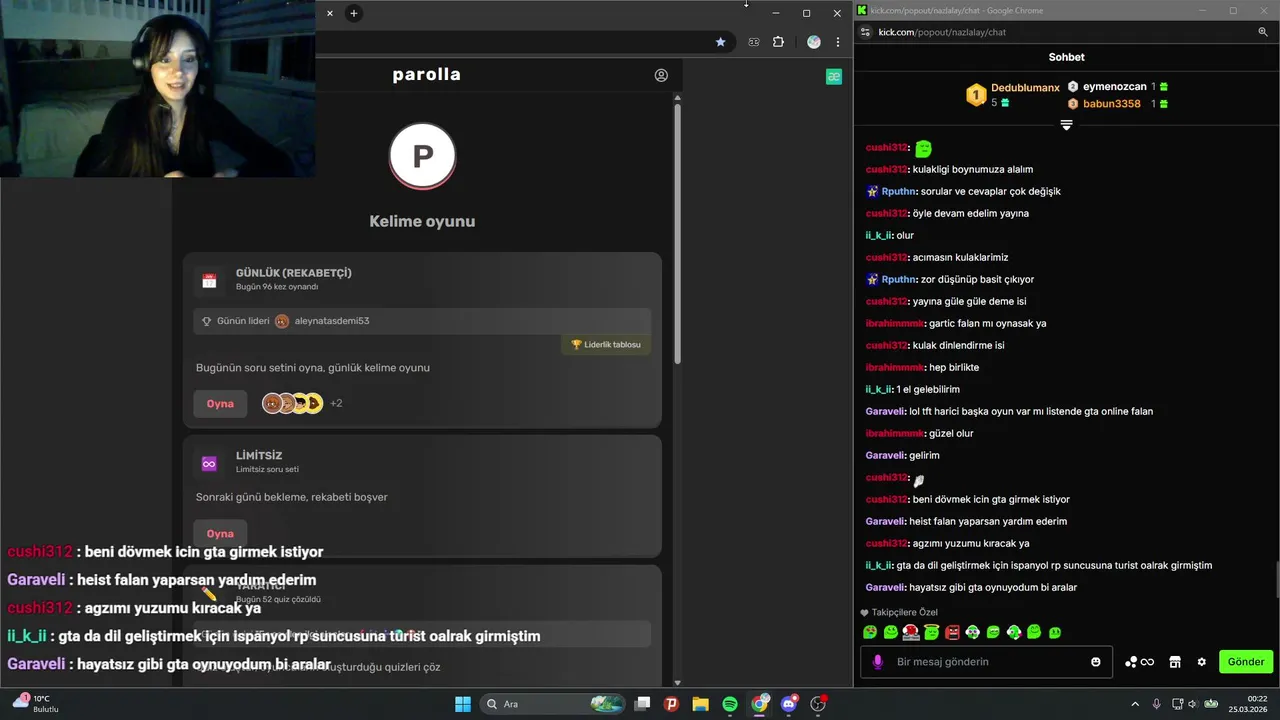Image resolution: width=1280 pixels, height=720 pixels.
Task: Open the Chrome extensions puzzle icon
Action: point(779,42)
